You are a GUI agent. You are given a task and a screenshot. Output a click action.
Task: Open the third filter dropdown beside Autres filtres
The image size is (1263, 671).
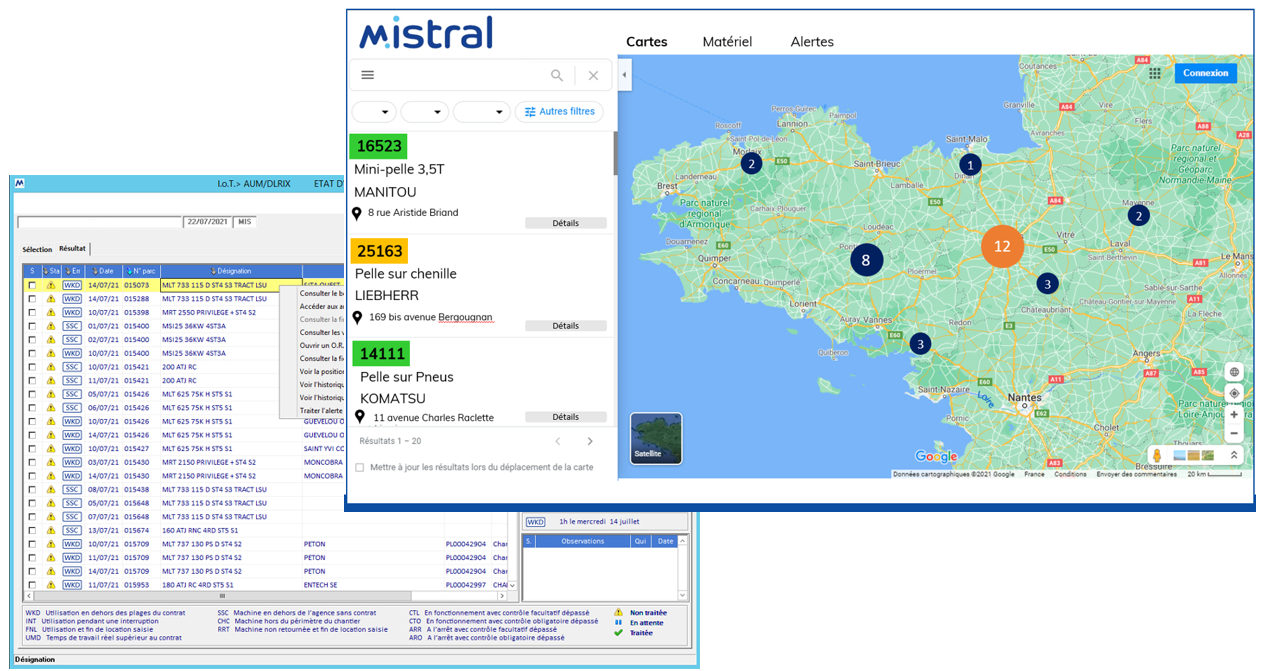[482, 112]
